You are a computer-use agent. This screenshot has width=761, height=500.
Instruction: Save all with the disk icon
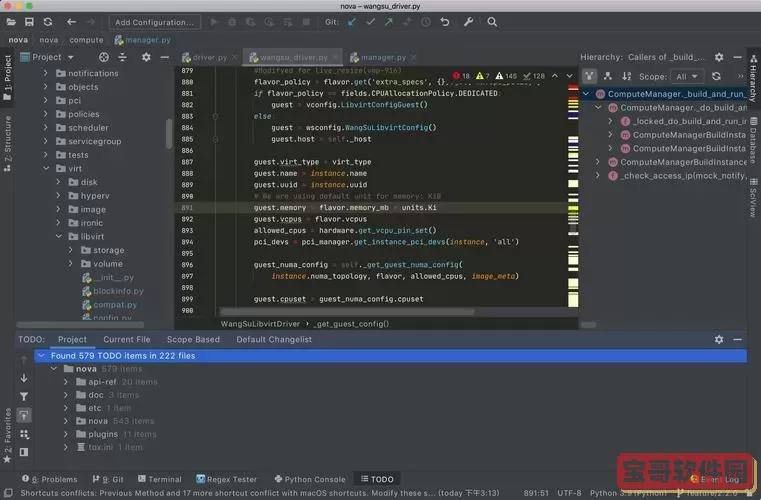(29, 22)
